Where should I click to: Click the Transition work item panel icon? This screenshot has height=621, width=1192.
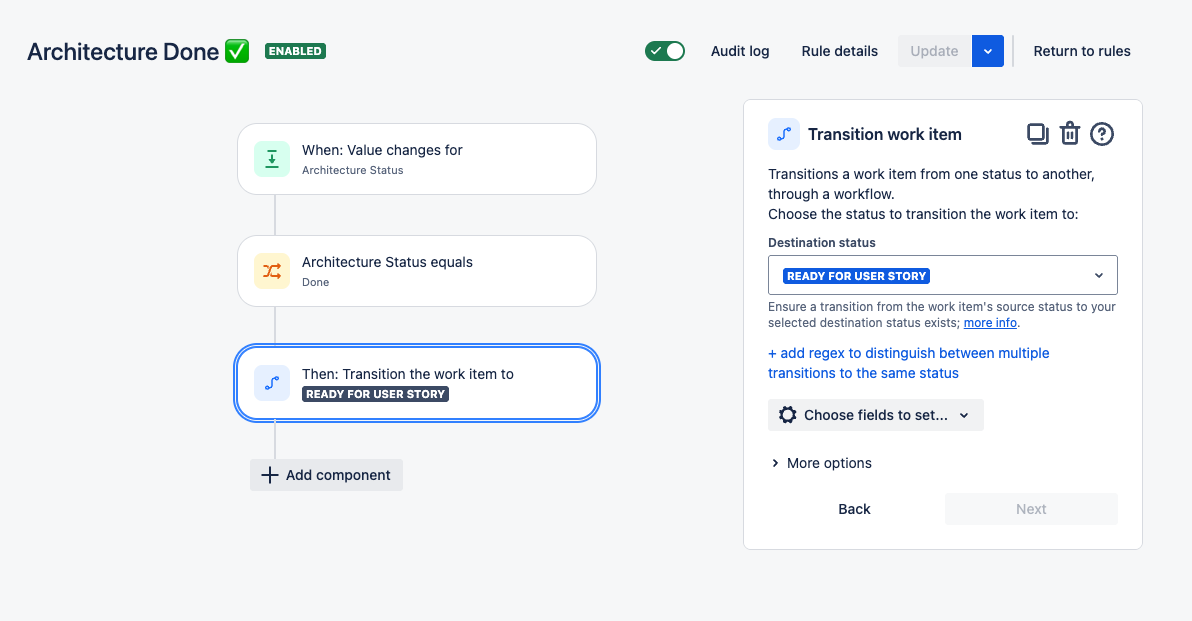coord(784,133)
